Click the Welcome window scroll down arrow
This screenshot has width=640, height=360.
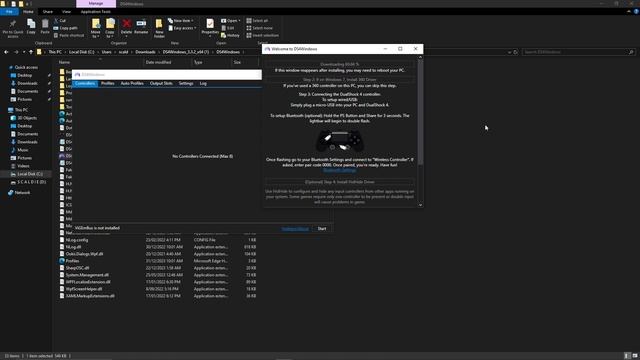pos(420,205)
